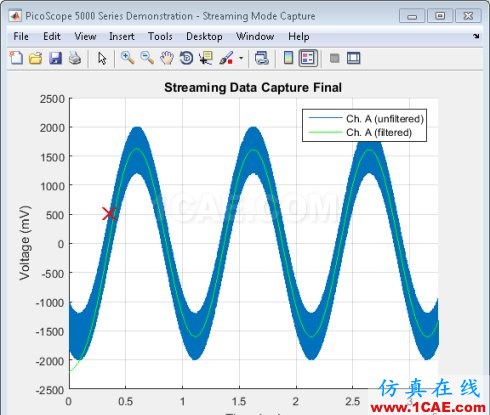Screen dimensions: 490x415
Task: Click the red X marker on the plot
Action: pos(109,214)
